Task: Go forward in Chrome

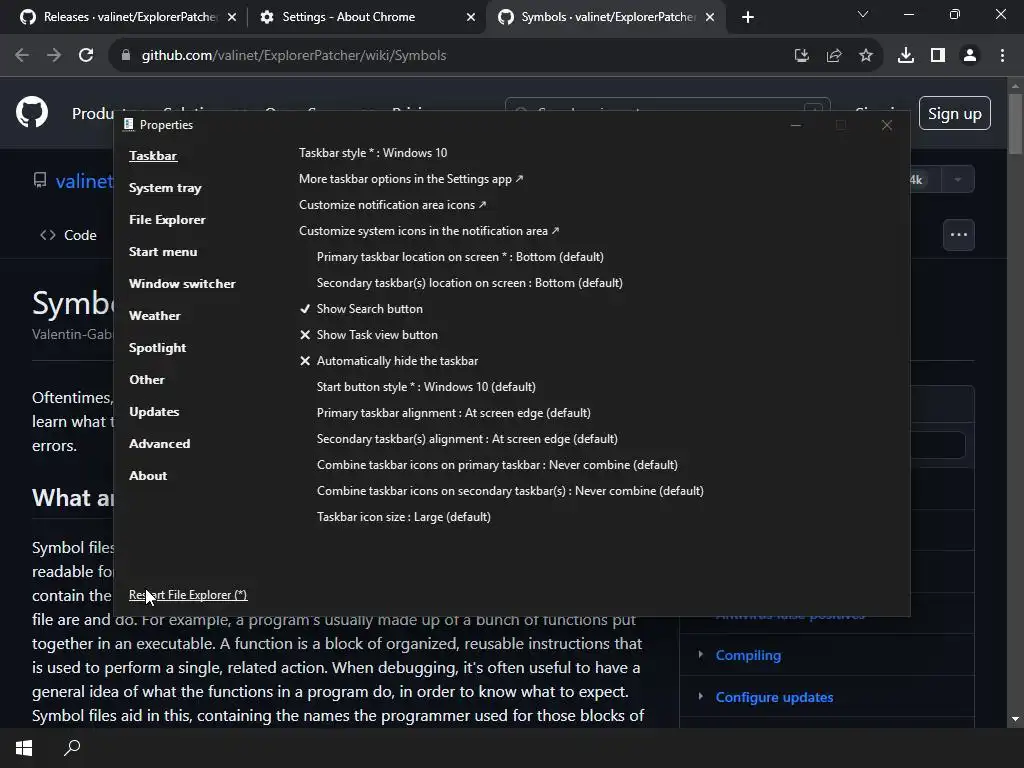Action: coord(54,55)
